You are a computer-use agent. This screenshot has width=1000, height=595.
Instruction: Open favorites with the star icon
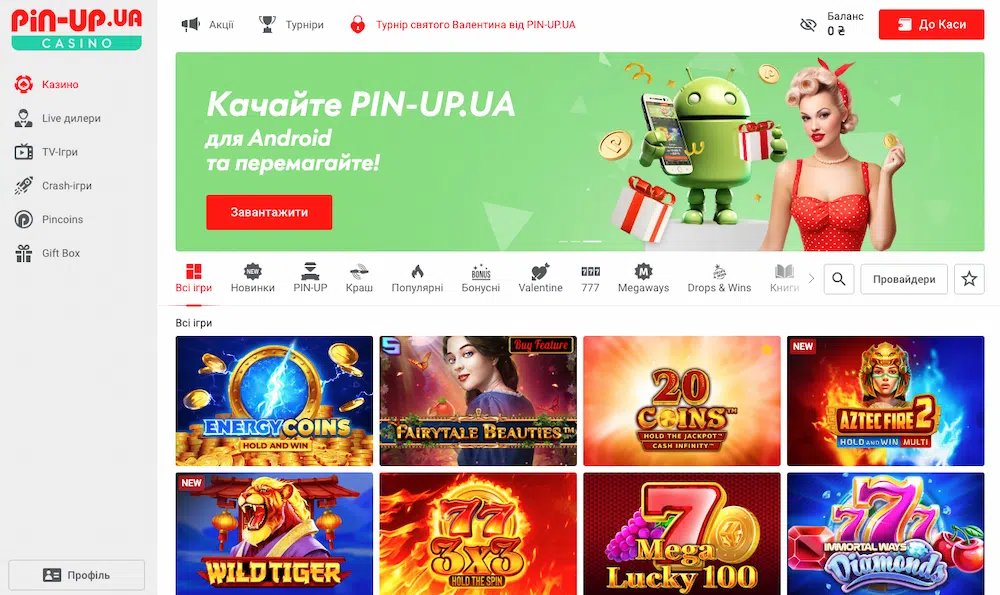[x=969, y=279]
